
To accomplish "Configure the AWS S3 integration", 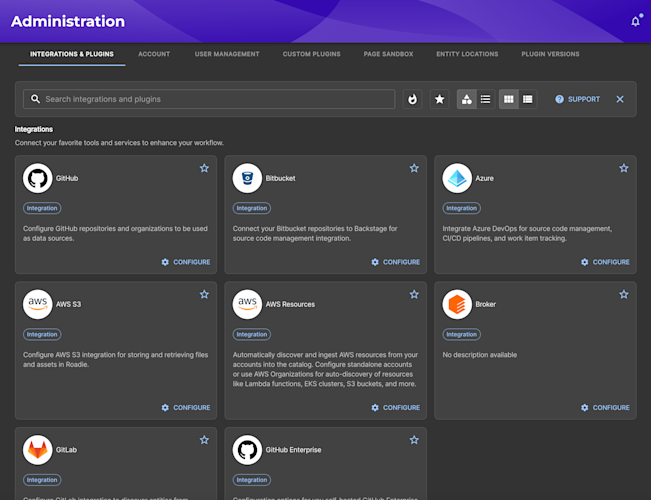I will (186, 407).
